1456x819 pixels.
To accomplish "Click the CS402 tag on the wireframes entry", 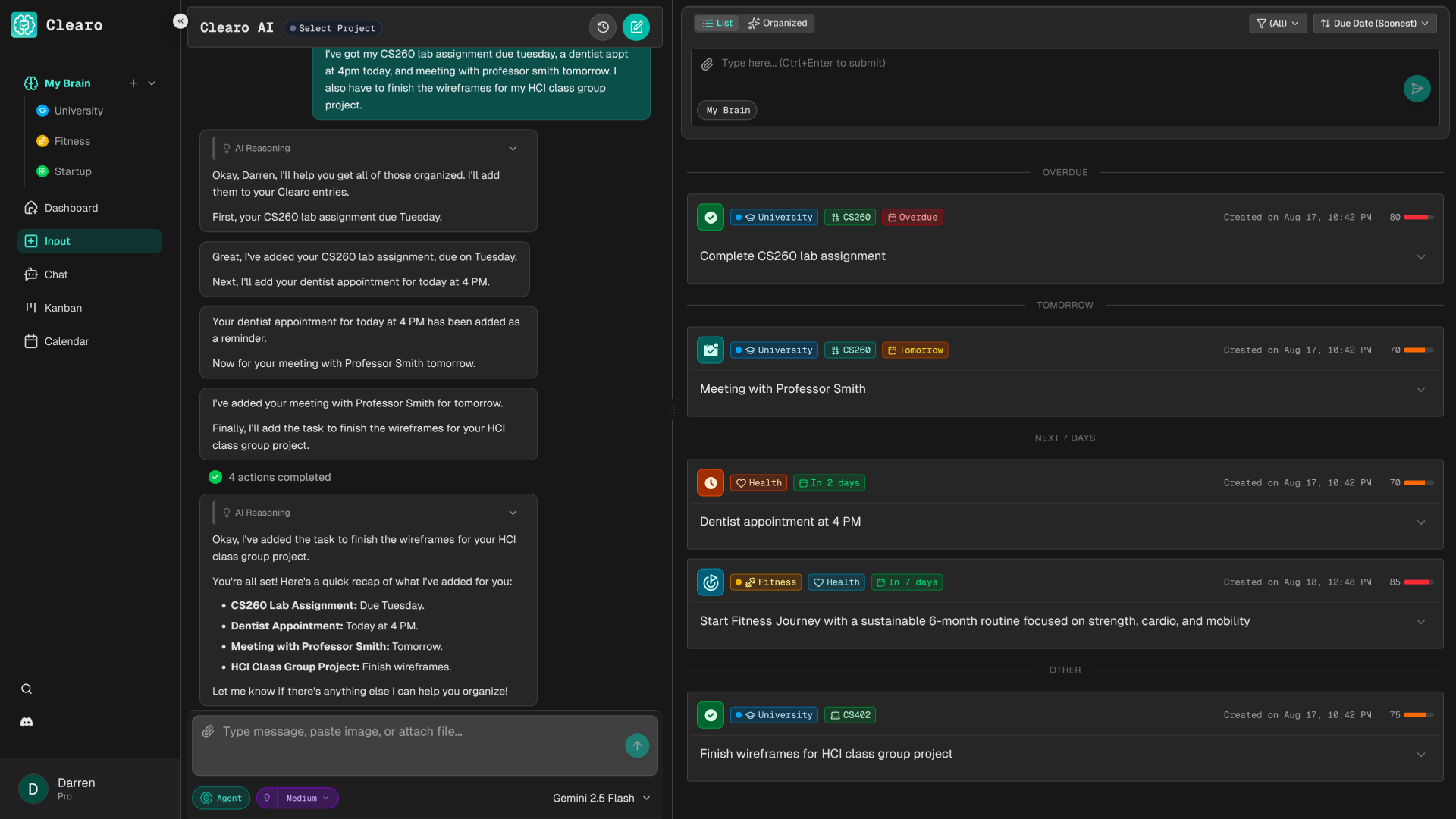I will [x=850, y=715].
